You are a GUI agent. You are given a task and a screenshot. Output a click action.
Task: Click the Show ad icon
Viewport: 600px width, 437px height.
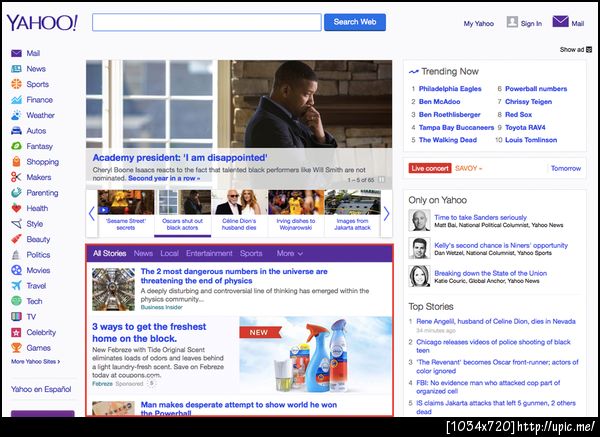589,49
